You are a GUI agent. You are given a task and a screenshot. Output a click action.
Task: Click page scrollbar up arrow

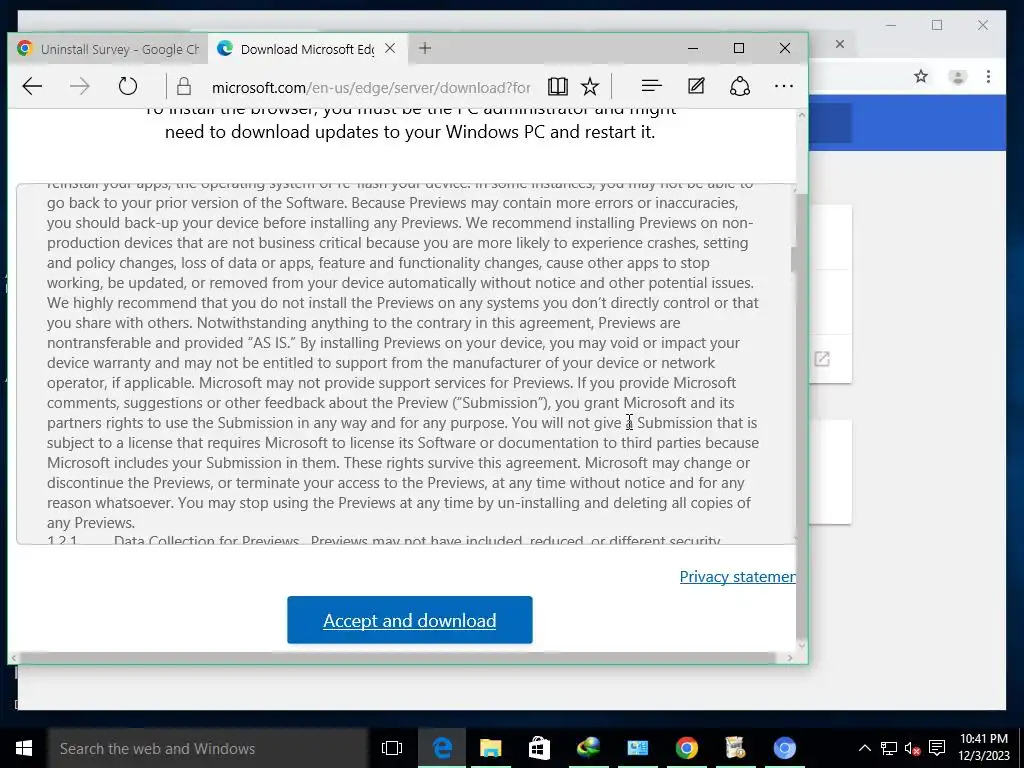coord(802,116)
